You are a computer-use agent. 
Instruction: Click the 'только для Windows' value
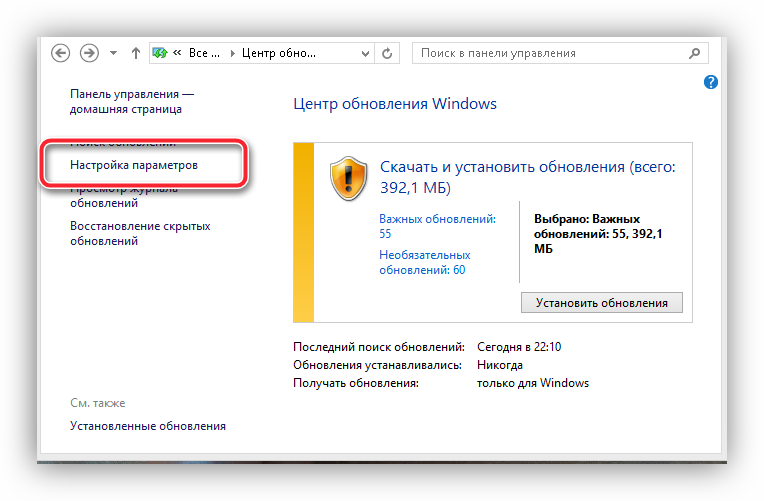(533, 383)
